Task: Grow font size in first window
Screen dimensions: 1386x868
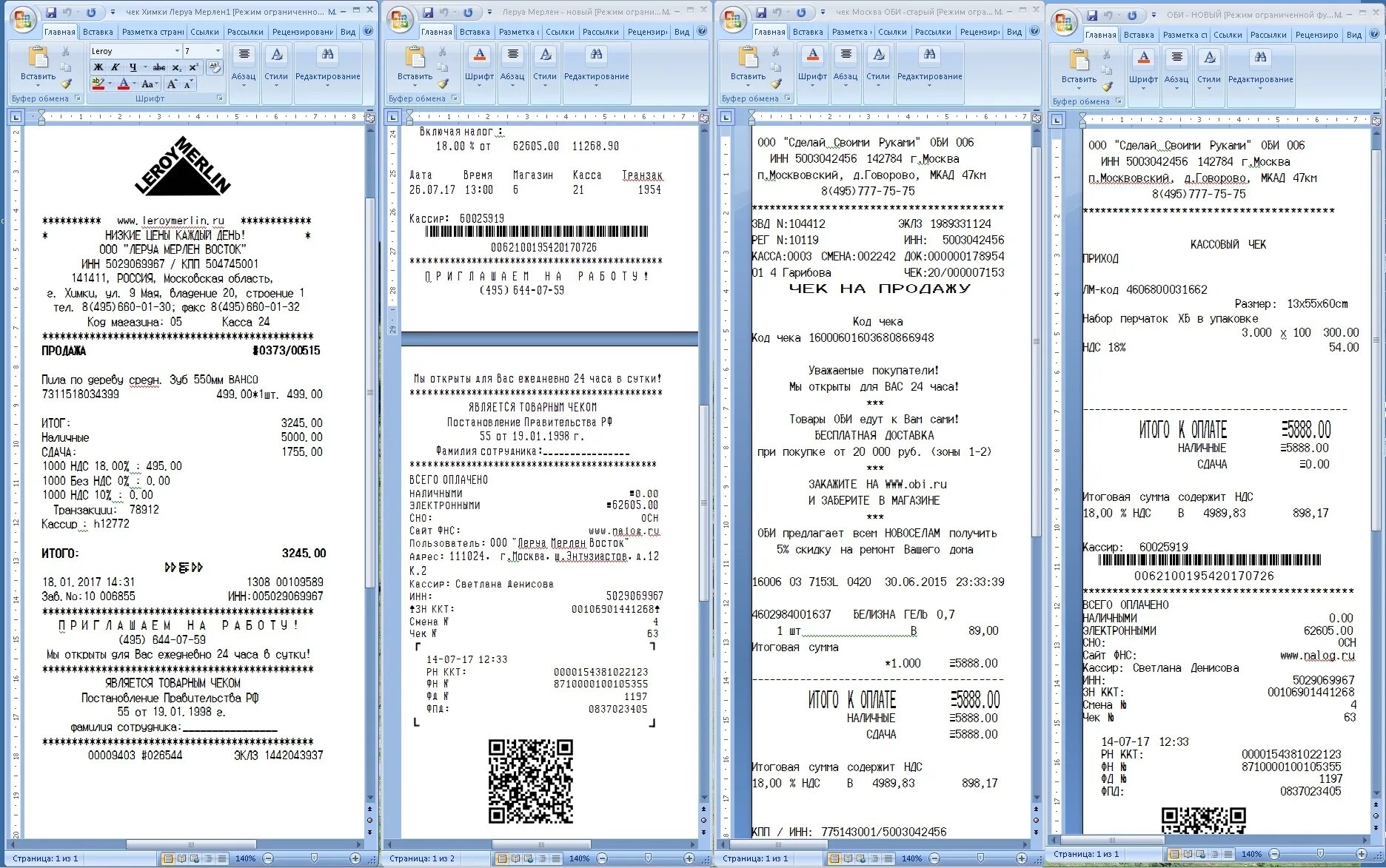Action: tap(172, 84)
